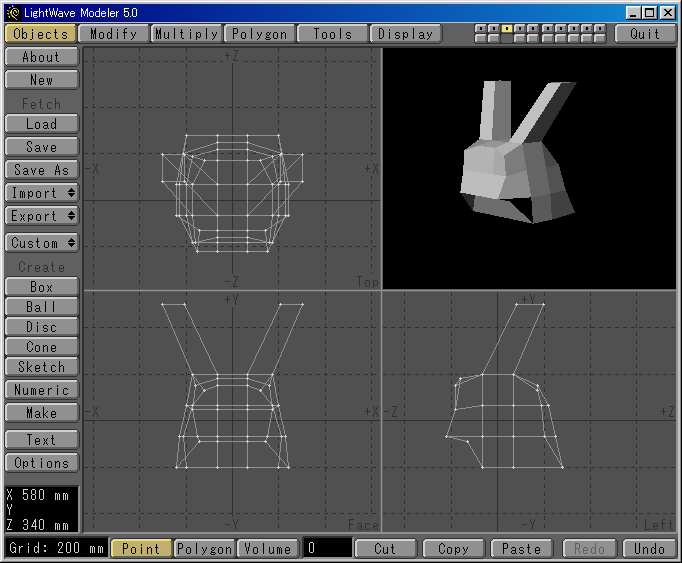Click the selection count field
Screen dimensions: 682x563
327,548
